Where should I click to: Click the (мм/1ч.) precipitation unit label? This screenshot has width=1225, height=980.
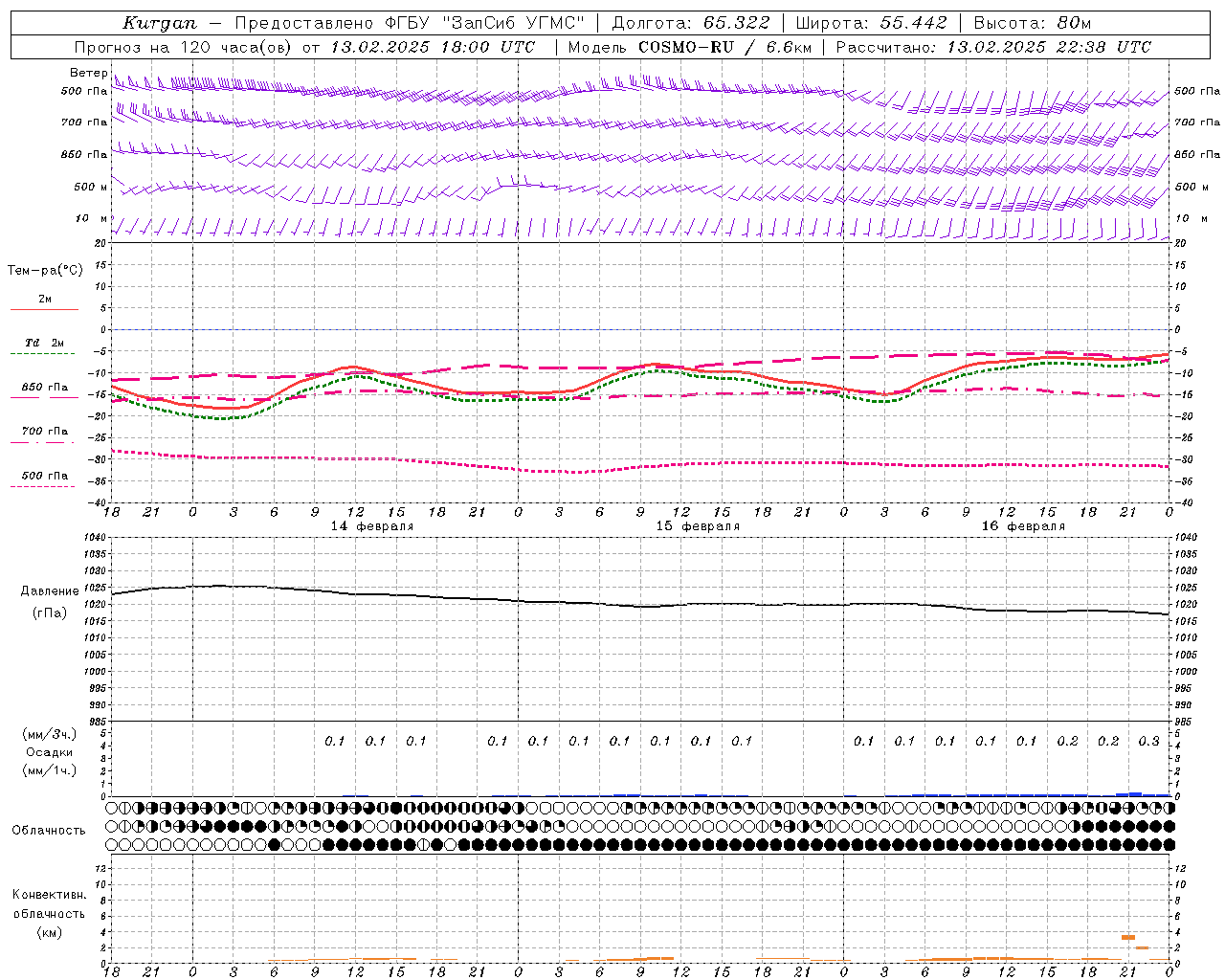[50, 770]
